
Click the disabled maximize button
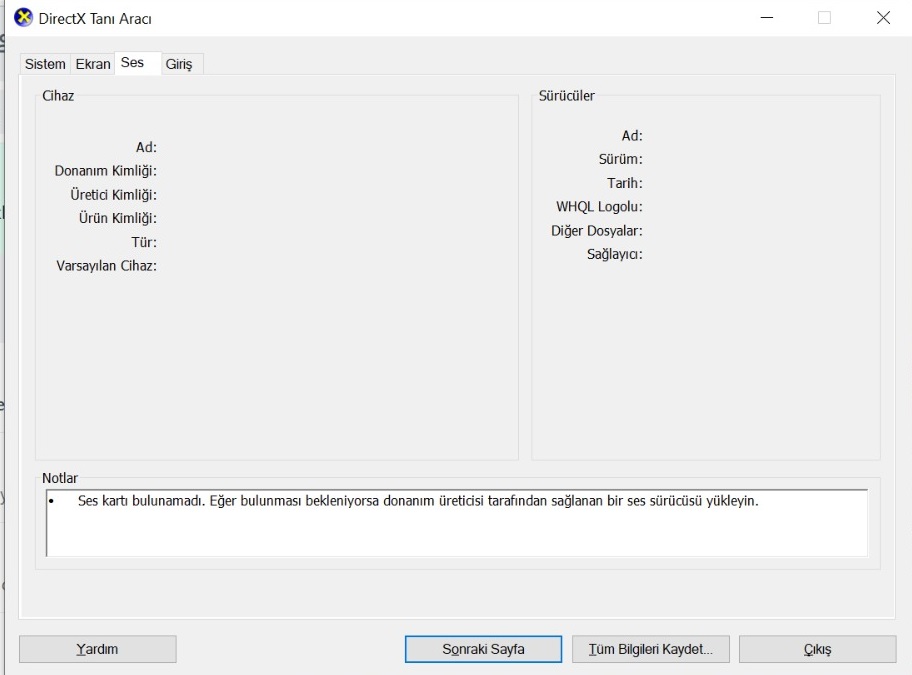click(824, 18)
